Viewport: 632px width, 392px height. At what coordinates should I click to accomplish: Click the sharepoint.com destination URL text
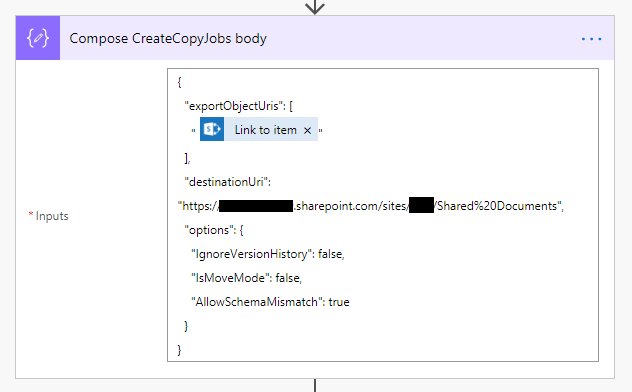371,206
